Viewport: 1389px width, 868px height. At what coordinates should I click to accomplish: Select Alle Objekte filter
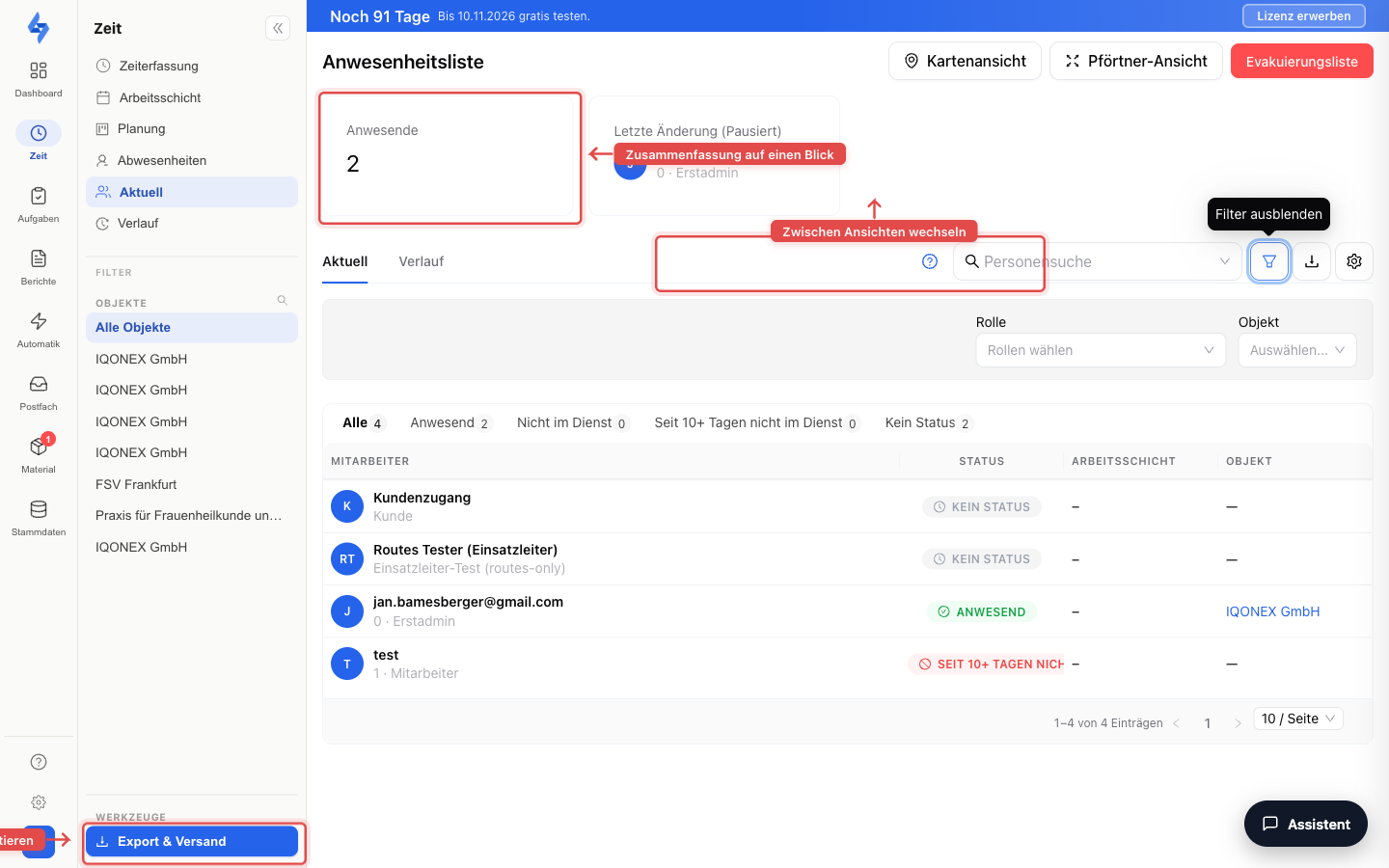(x=192, y=327)
